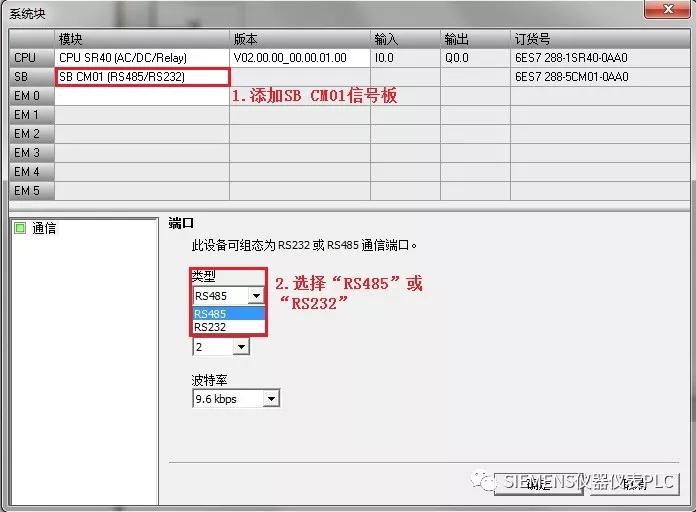Click the 订货号 column header
Screen dimensions: 696x512
click(600, 39)
